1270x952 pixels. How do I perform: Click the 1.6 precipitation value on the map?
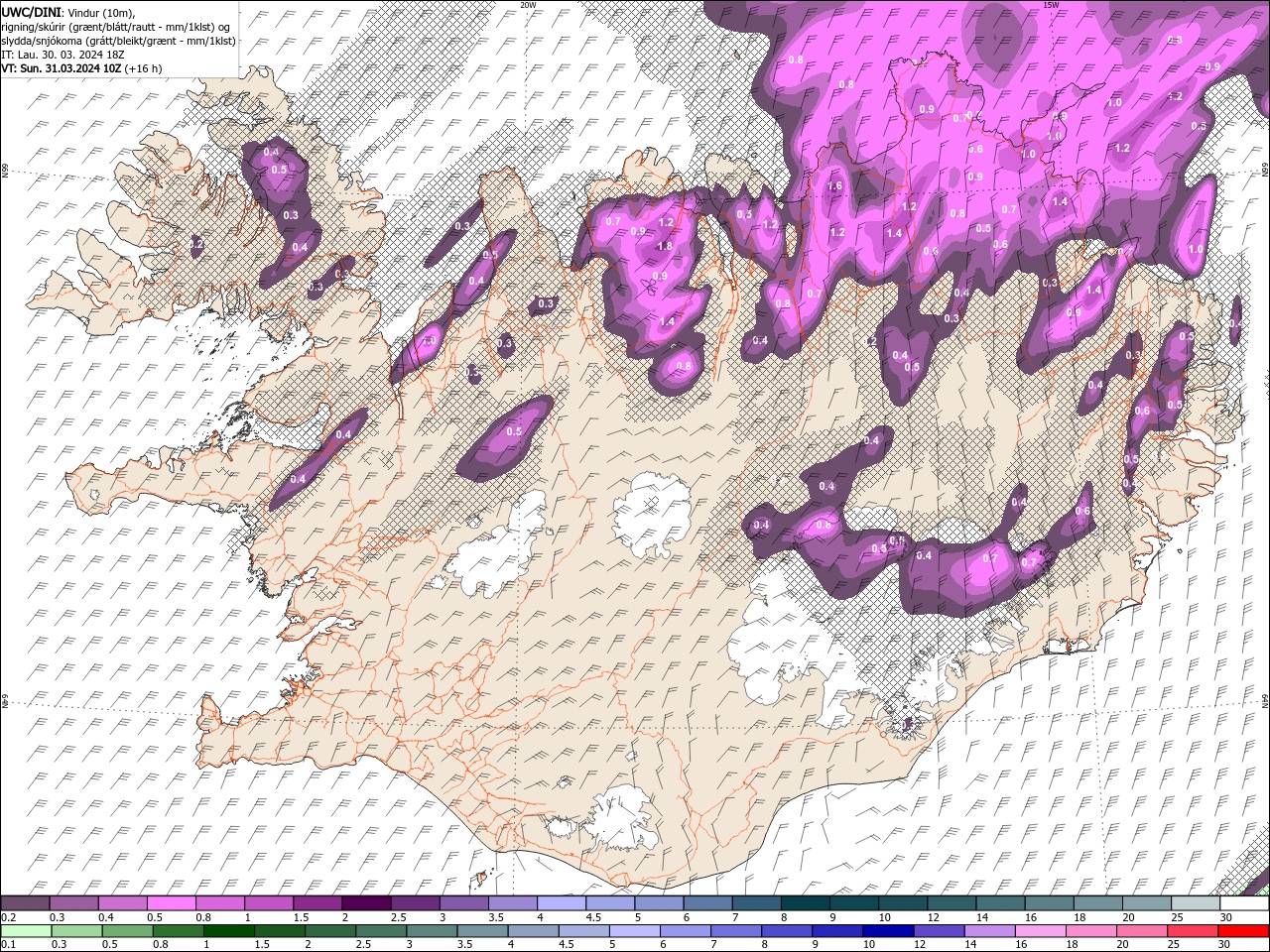834,185
